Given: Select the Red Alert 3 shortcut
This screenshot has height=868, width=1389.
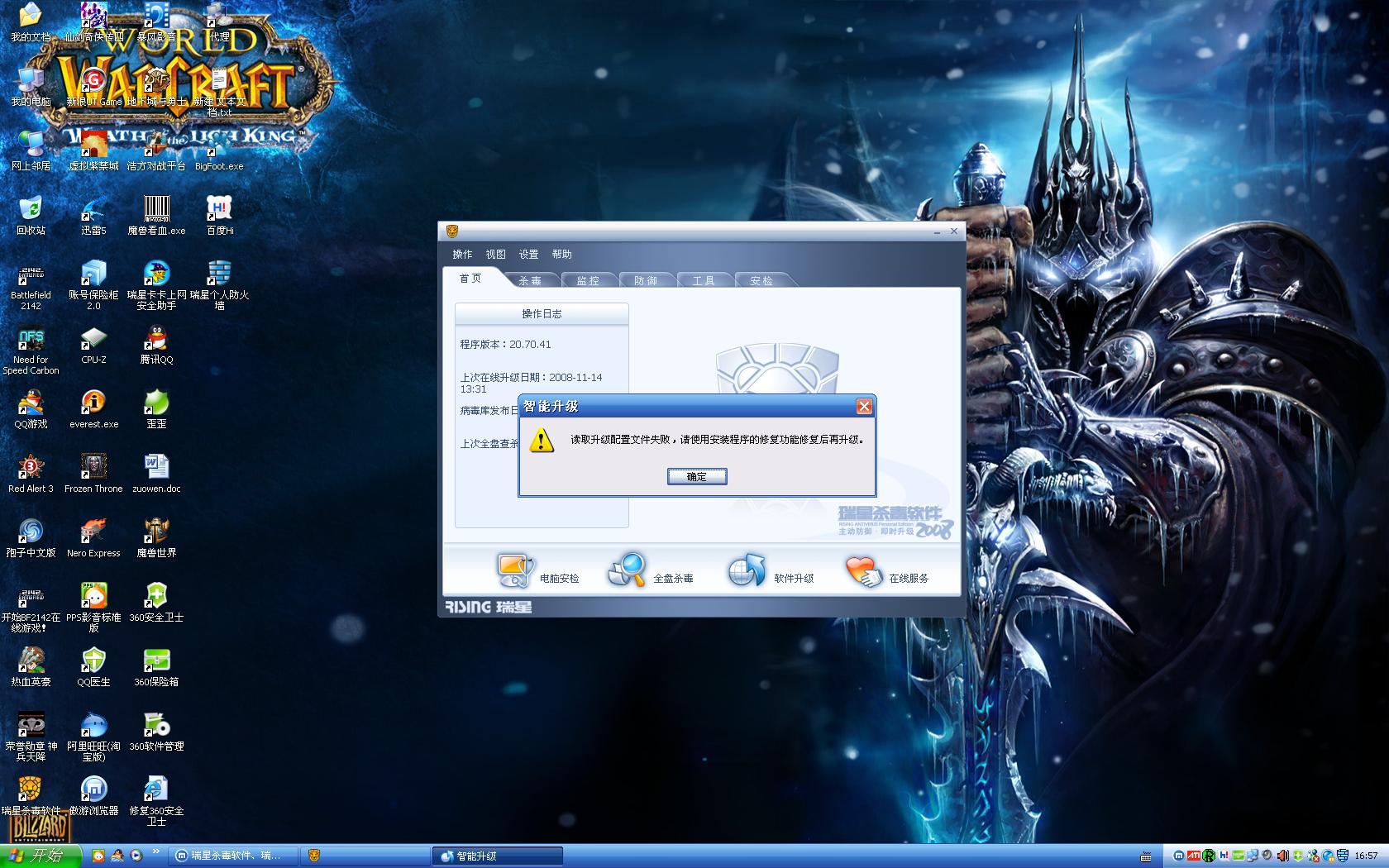Looking at the screenshot, I should (x=31, y=474).
